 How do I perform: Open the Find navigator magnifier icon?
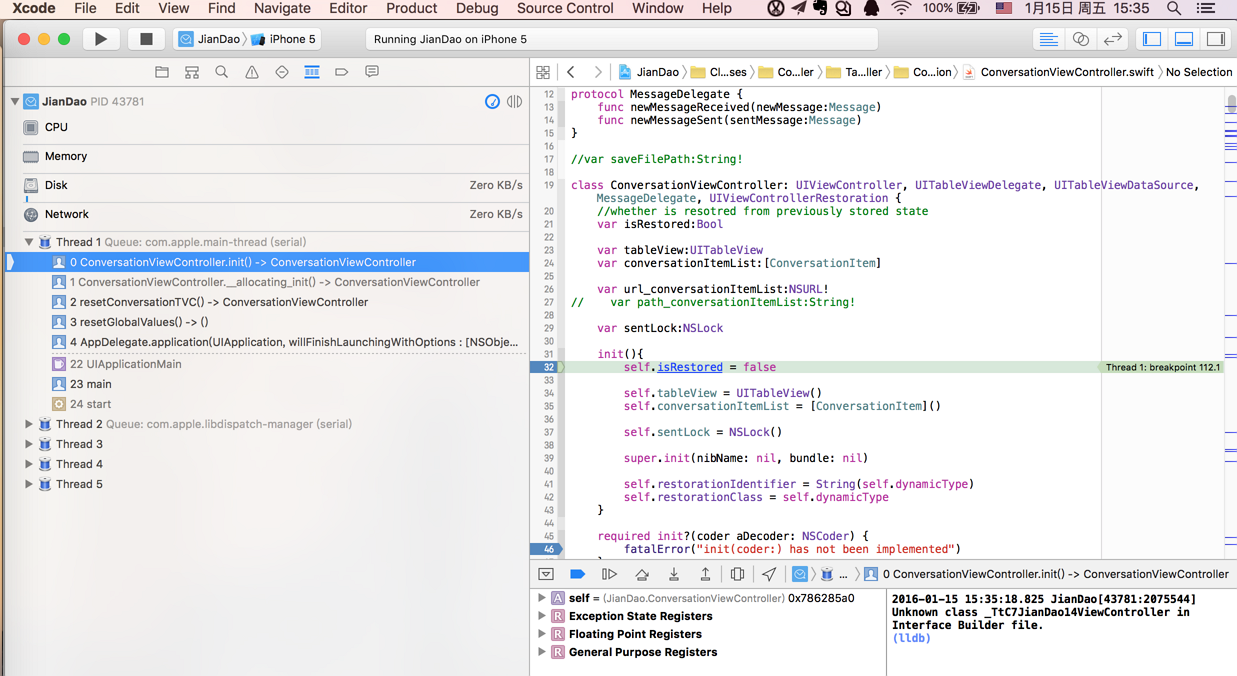[222, 72]
